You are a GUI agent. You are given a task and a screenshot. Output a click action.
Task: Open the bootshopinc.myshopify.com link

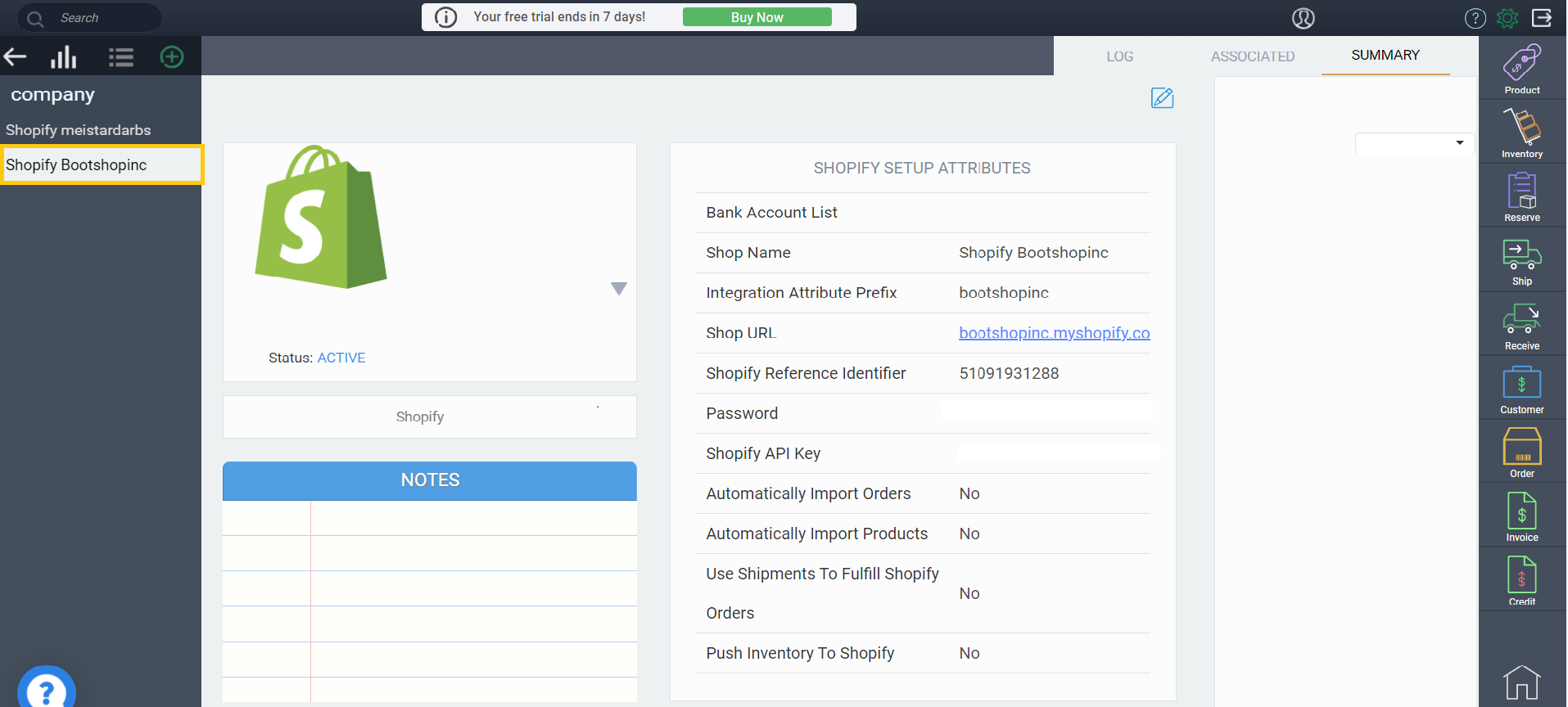click(1055, 333)
